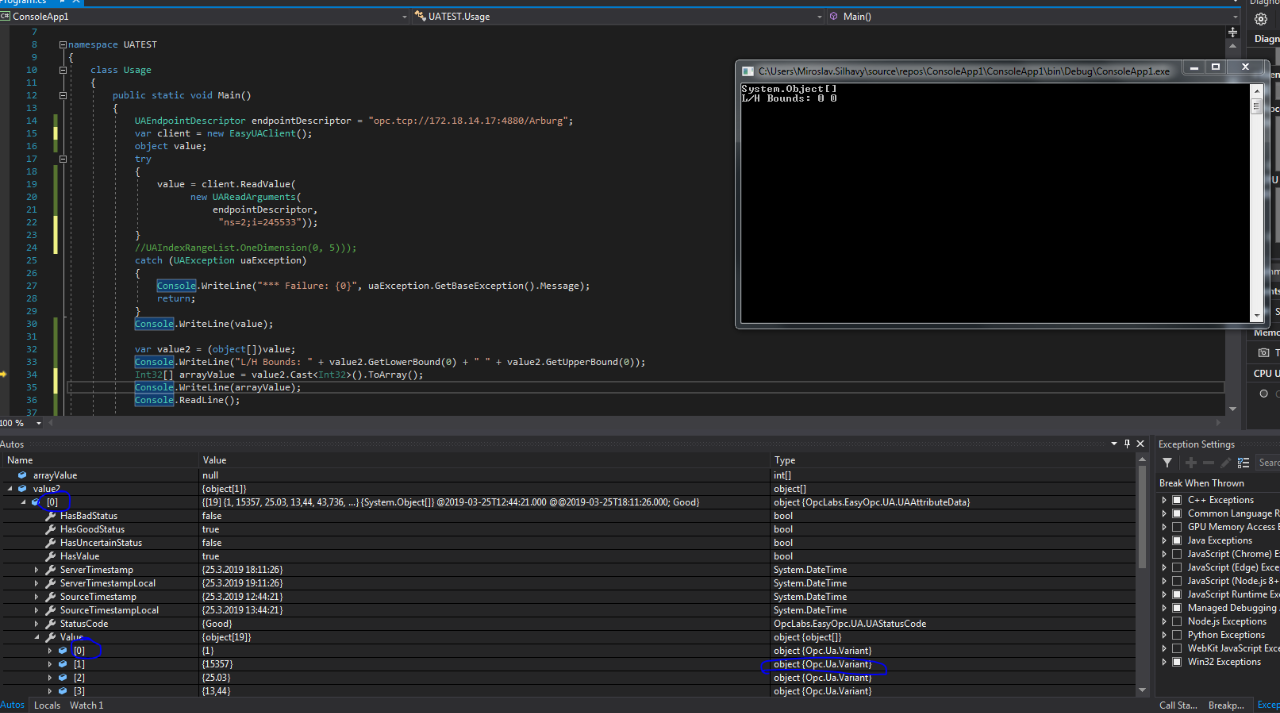The width and height of the screenshot is (1280, 713).
Task: Click the wrench icon beside HasBadStatus
Action: (x=49, y=516)
